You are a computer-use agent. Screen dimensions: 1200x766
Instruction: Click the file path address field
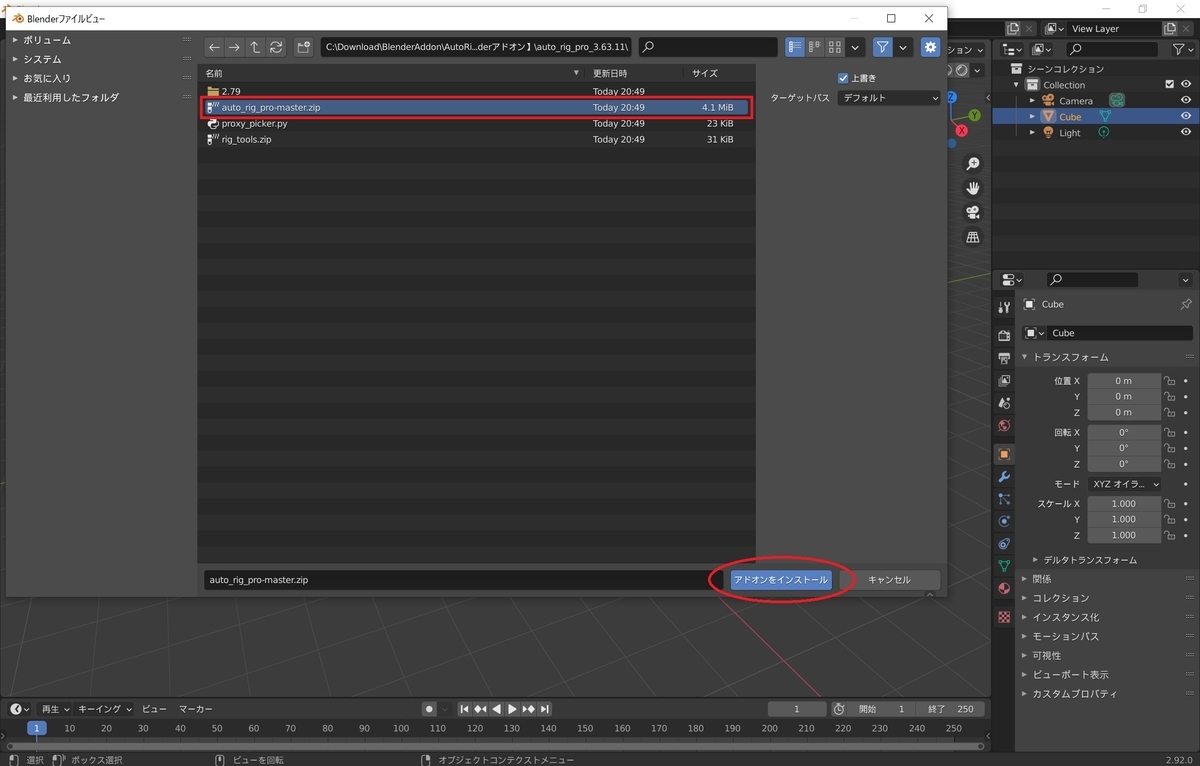point(476,47)
